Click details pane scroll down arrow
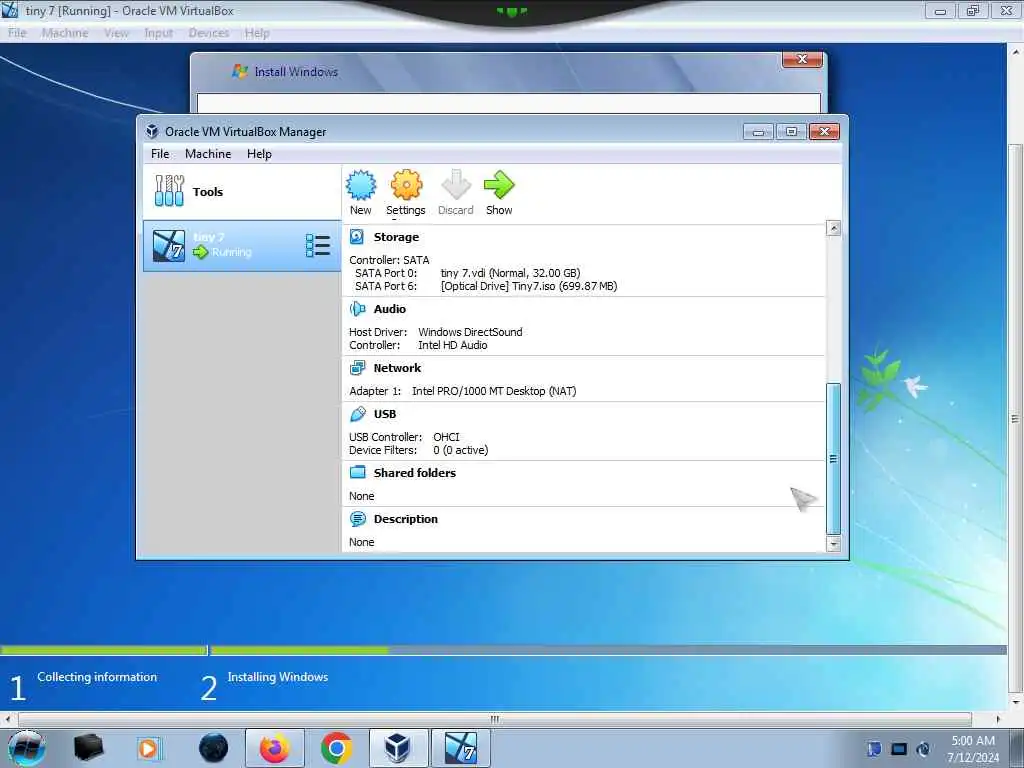The image size is (1024, 768). pyautogui.click(x=833, y=543)
